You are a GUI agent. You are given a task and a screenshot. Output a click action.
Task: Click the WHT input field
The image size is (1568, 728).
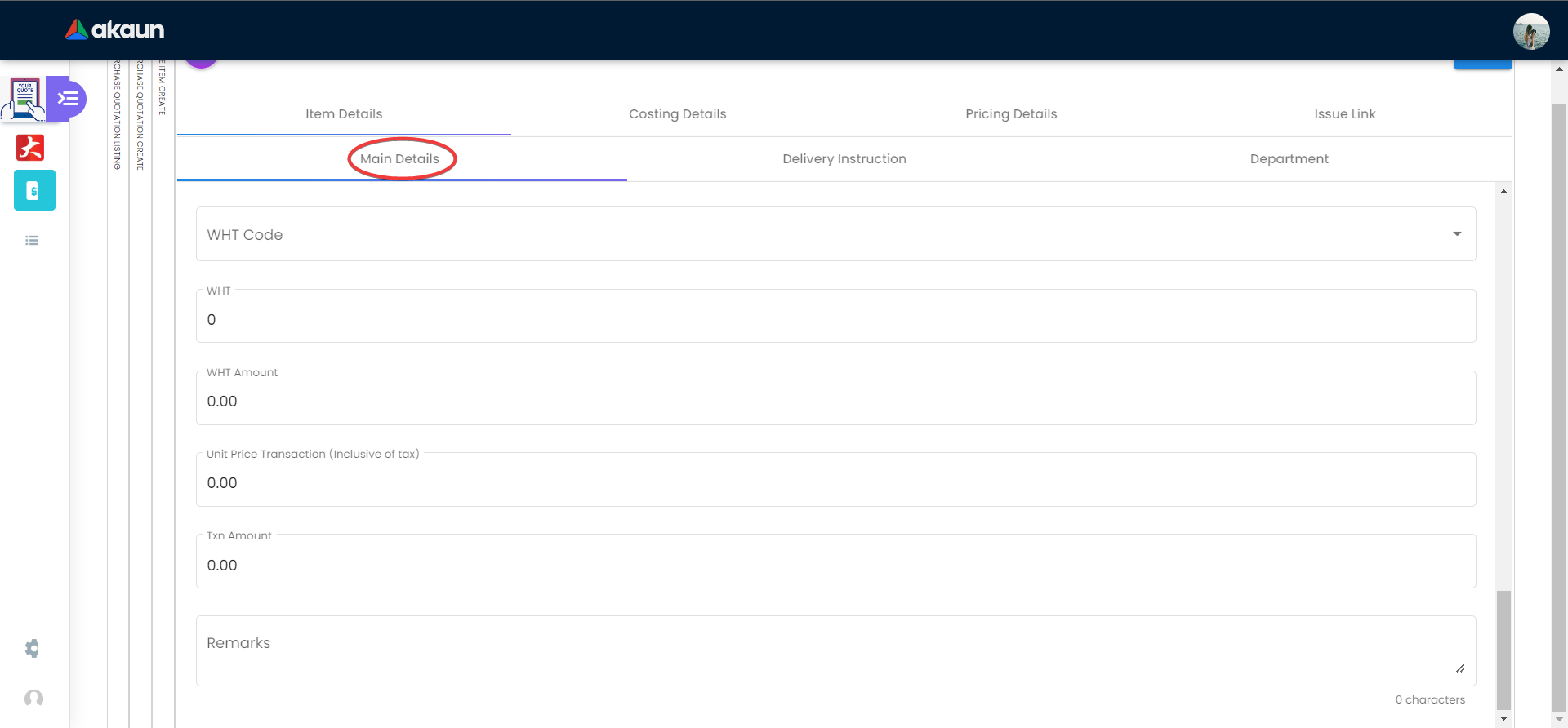pos(835,317)
